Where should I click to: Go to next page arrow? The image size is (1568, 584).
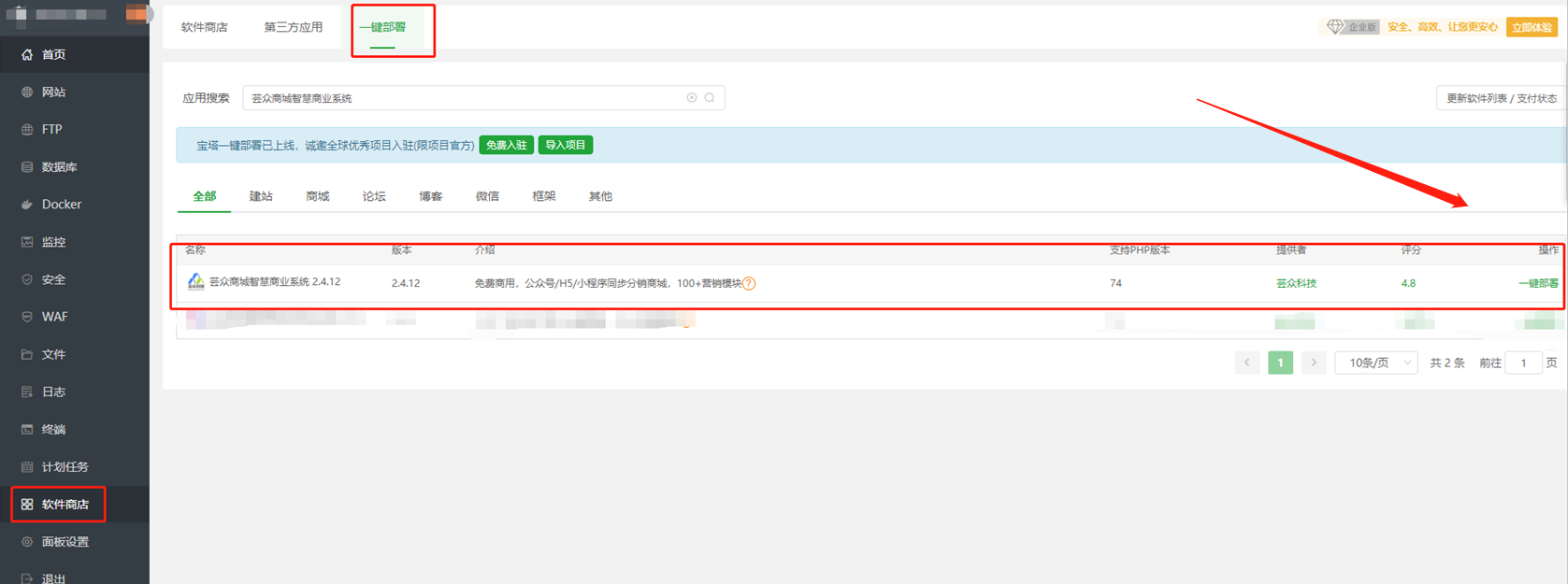[x=1314, y=363]
